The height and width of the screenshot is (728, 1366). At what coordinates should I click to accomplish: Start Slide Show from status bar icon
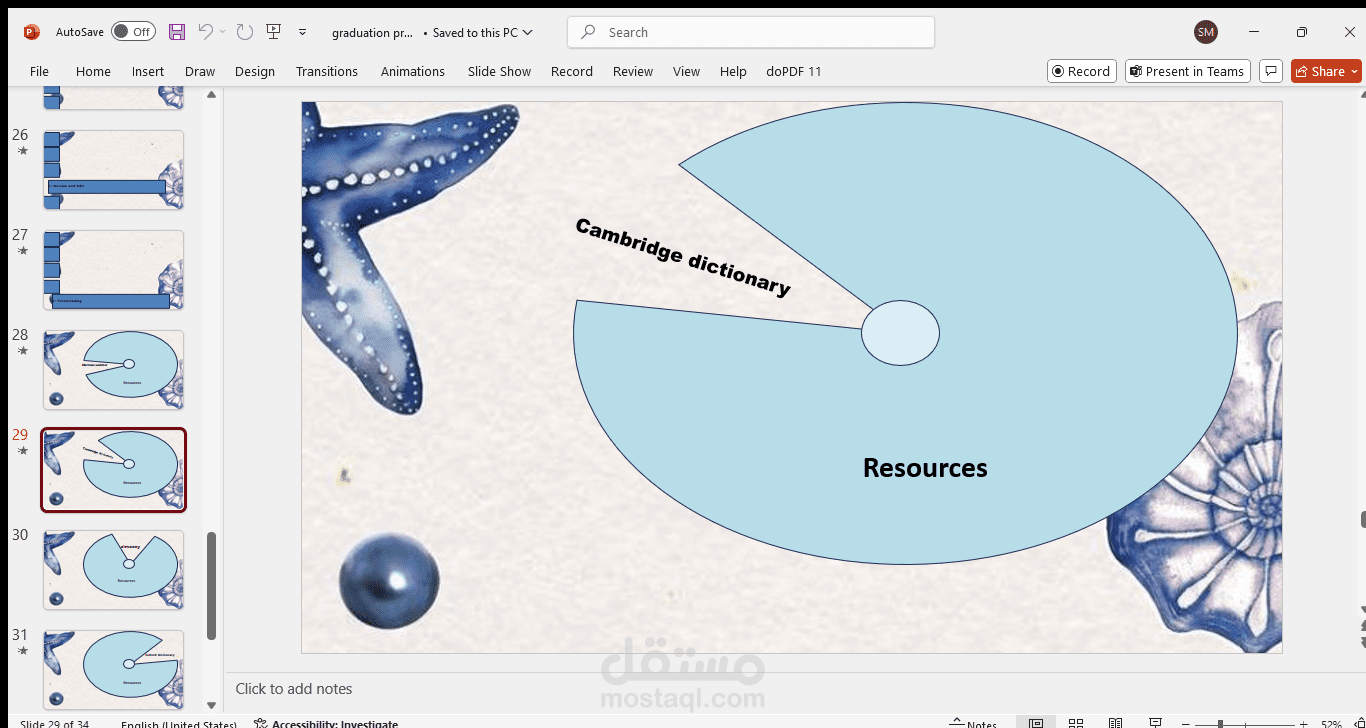pos(1156,724)
